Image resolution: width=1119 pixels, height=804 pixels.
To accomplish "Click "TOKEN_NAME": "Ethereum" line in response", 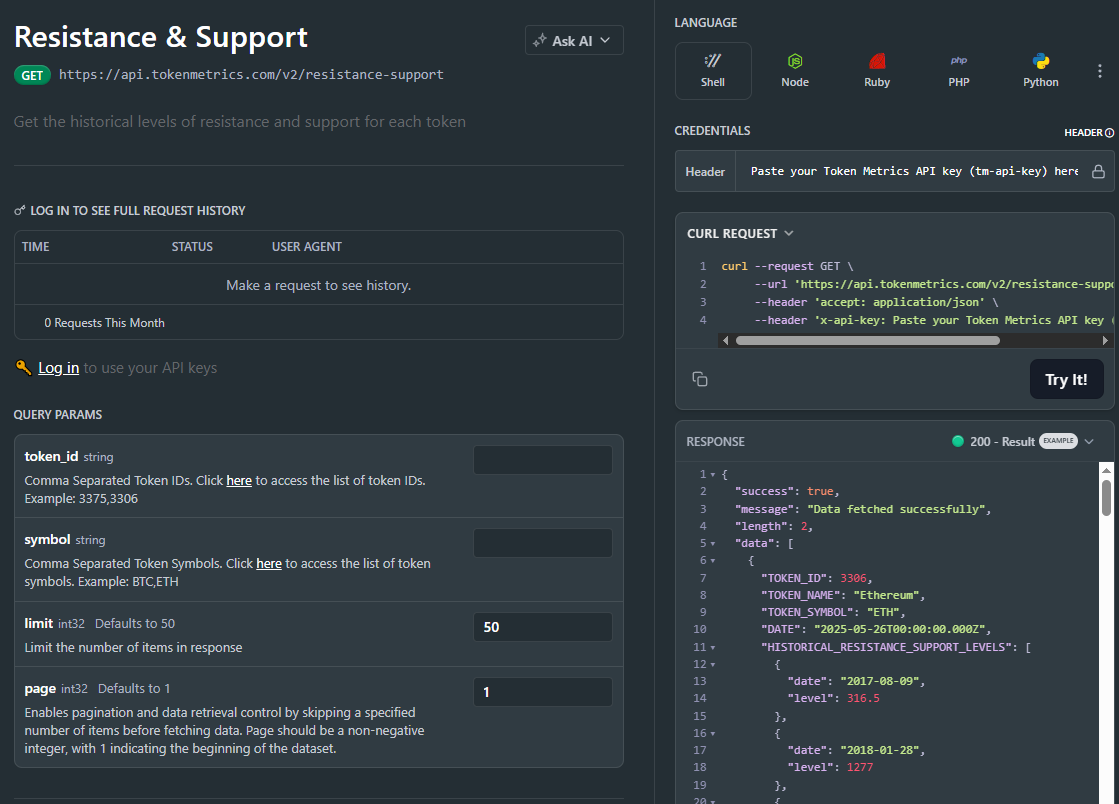I will click(843, 595).
